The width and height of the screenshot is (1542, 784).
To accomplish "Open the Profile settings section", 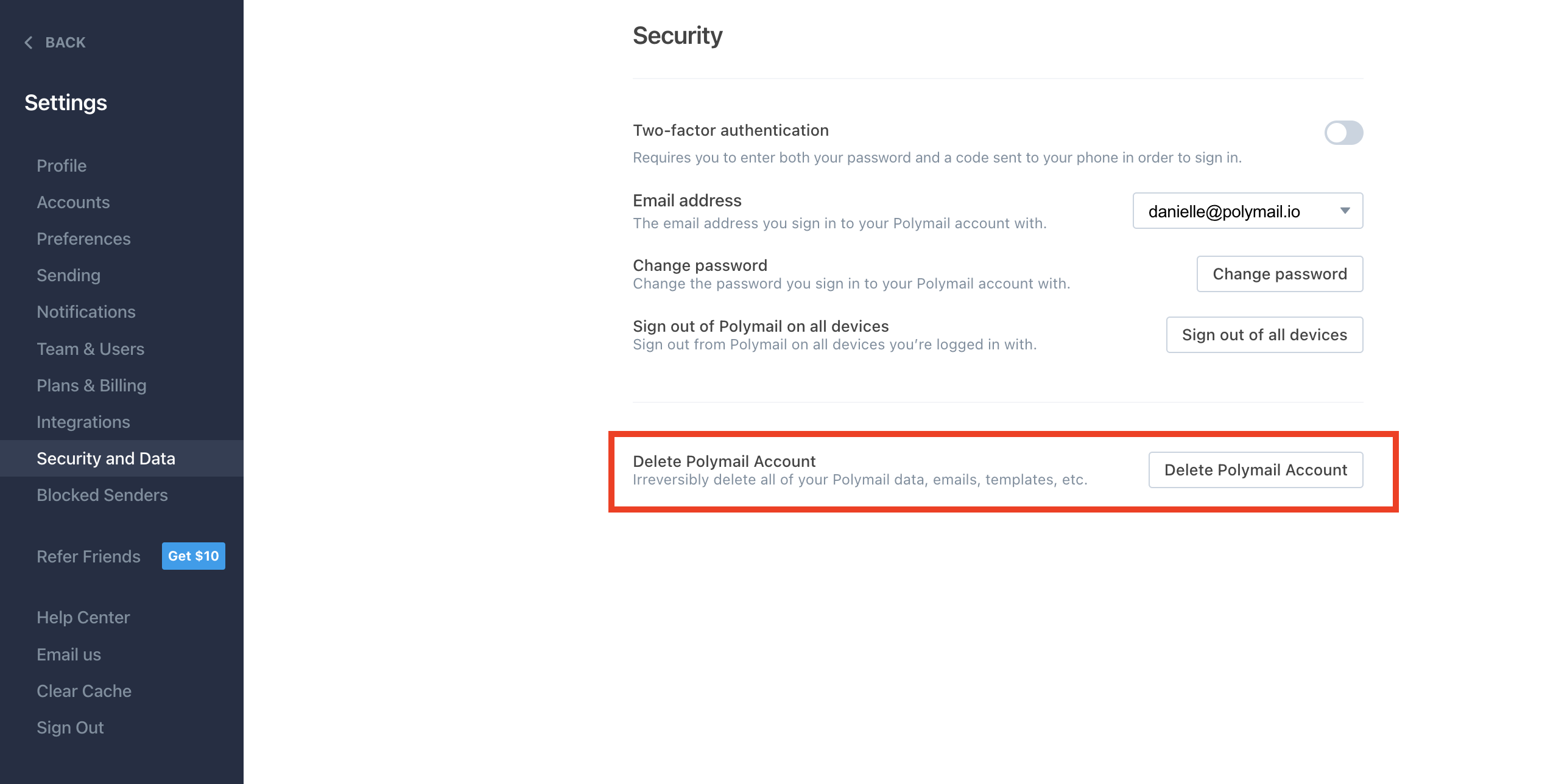I will click(62, 166).
